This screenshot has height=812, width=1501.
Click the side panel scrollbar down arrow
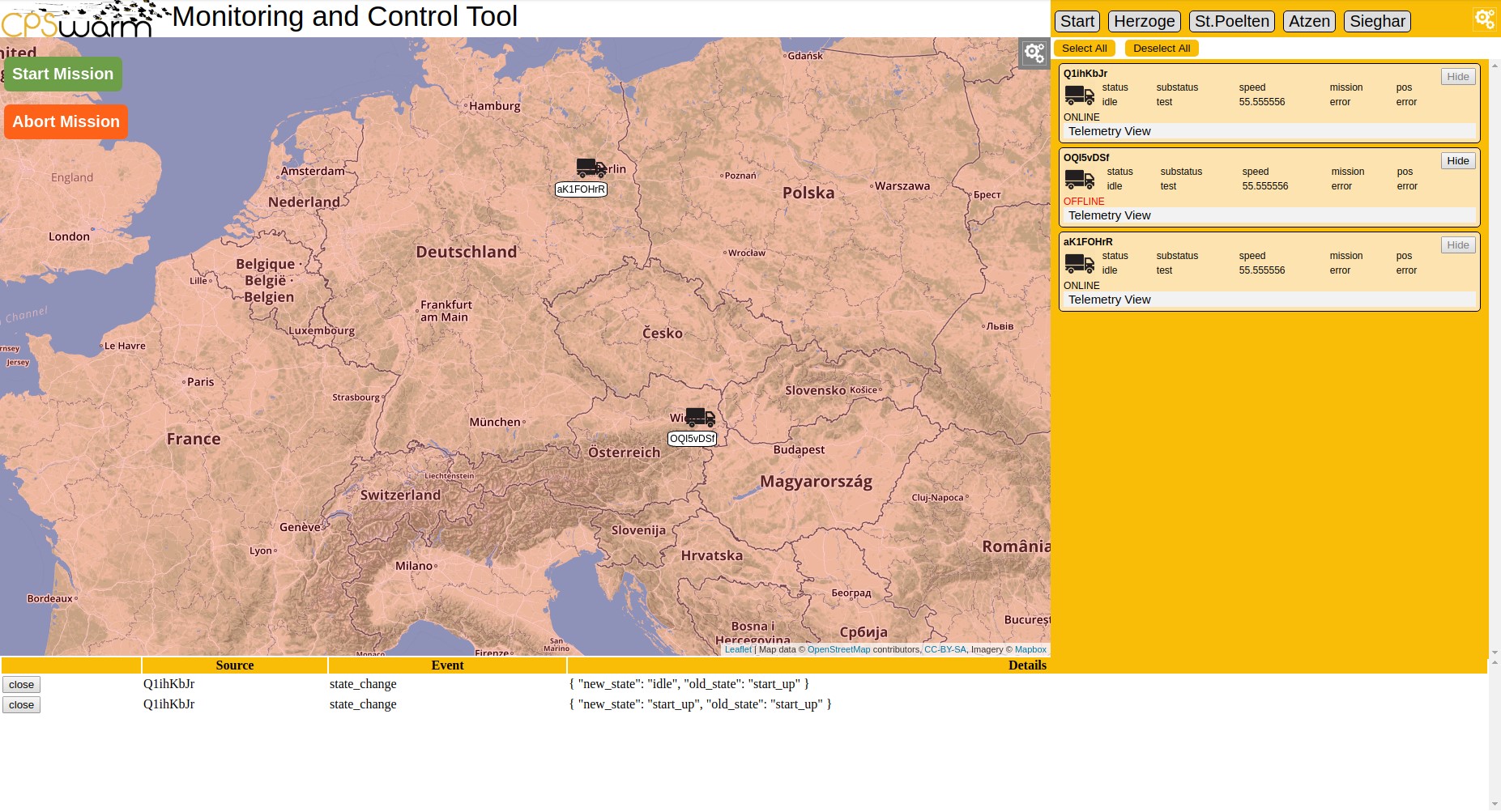pos(1495,652)
